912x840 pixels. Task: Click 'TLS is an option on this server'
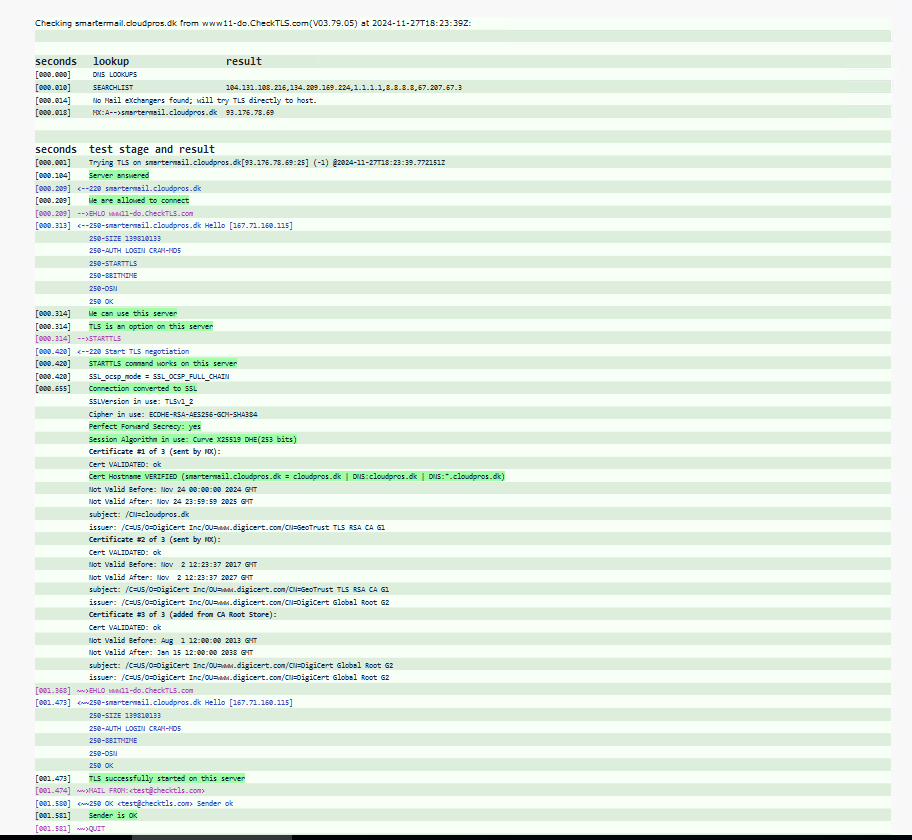coord(150,326)
